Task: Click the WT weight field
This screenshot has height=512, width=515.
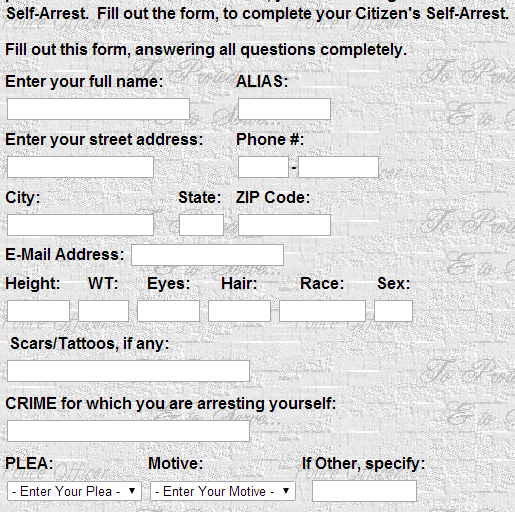Action: [103, 311]
